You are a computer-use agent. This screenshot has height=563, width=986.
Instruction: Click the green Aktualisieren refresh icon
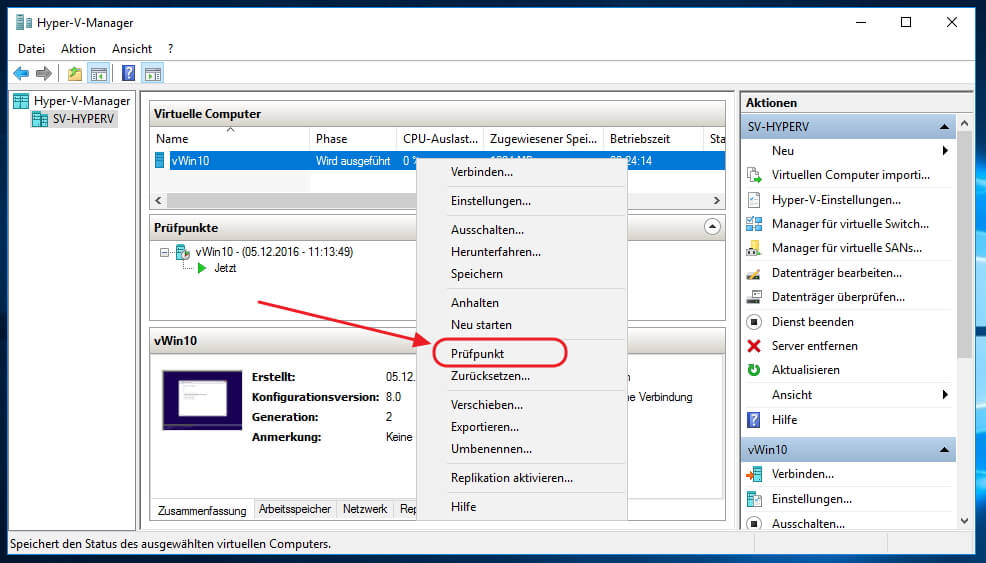point(753,370)
